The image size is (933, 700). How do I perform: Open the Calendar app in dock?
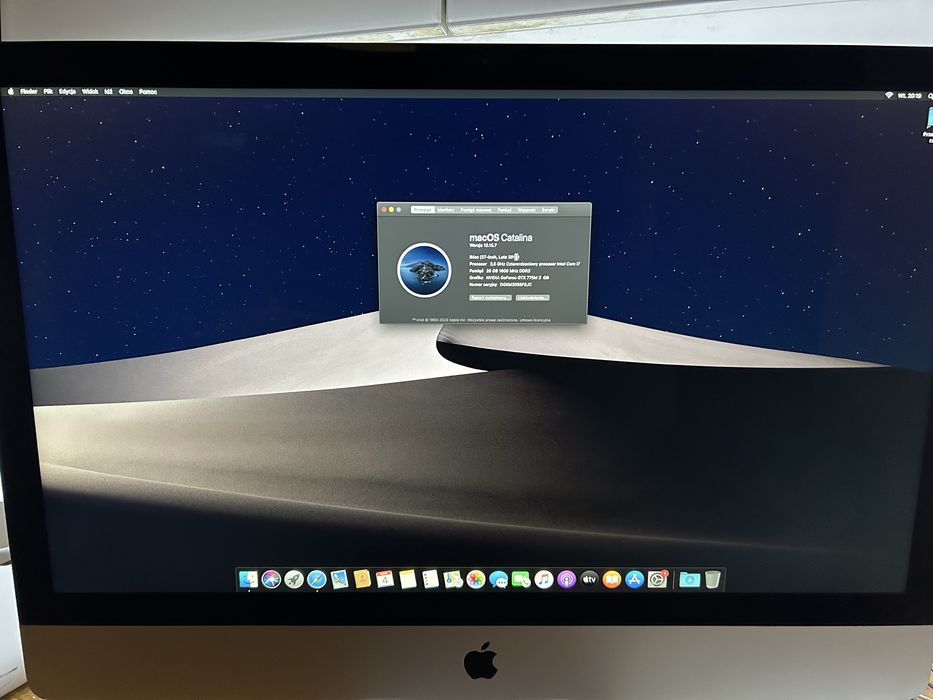point(385,579)
